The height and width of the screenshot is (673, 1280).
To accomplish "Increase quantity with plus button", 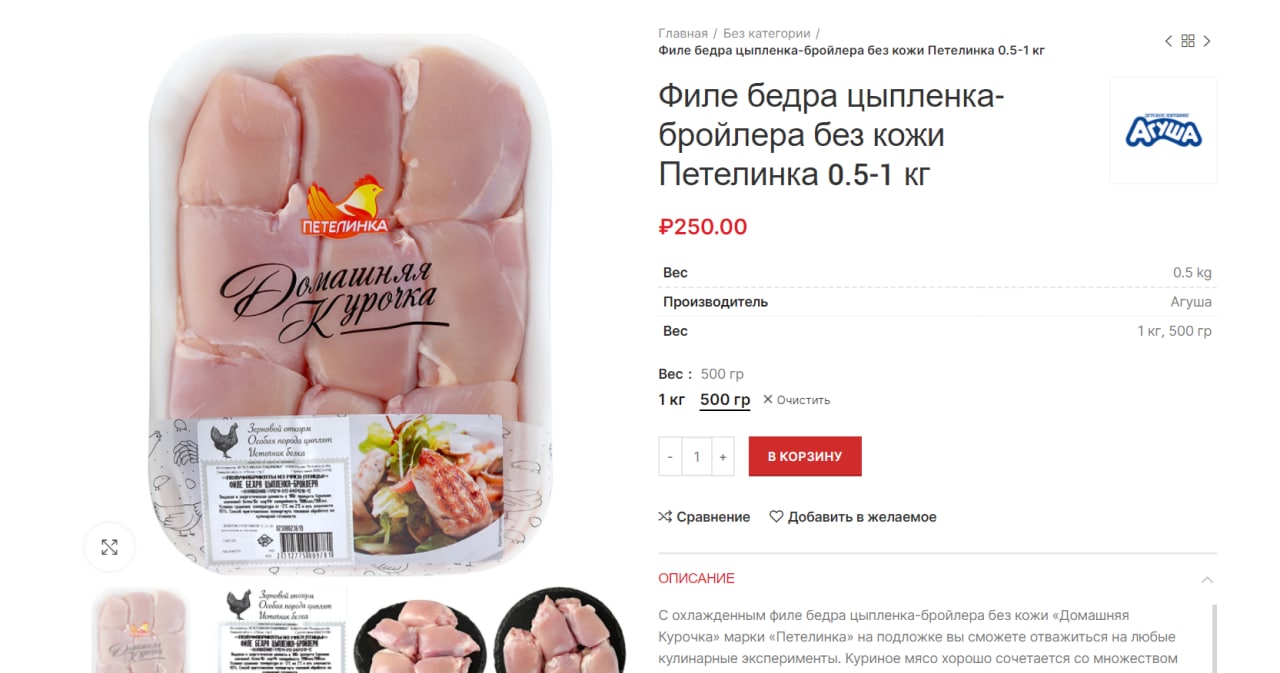I will [x=722, y=457].
